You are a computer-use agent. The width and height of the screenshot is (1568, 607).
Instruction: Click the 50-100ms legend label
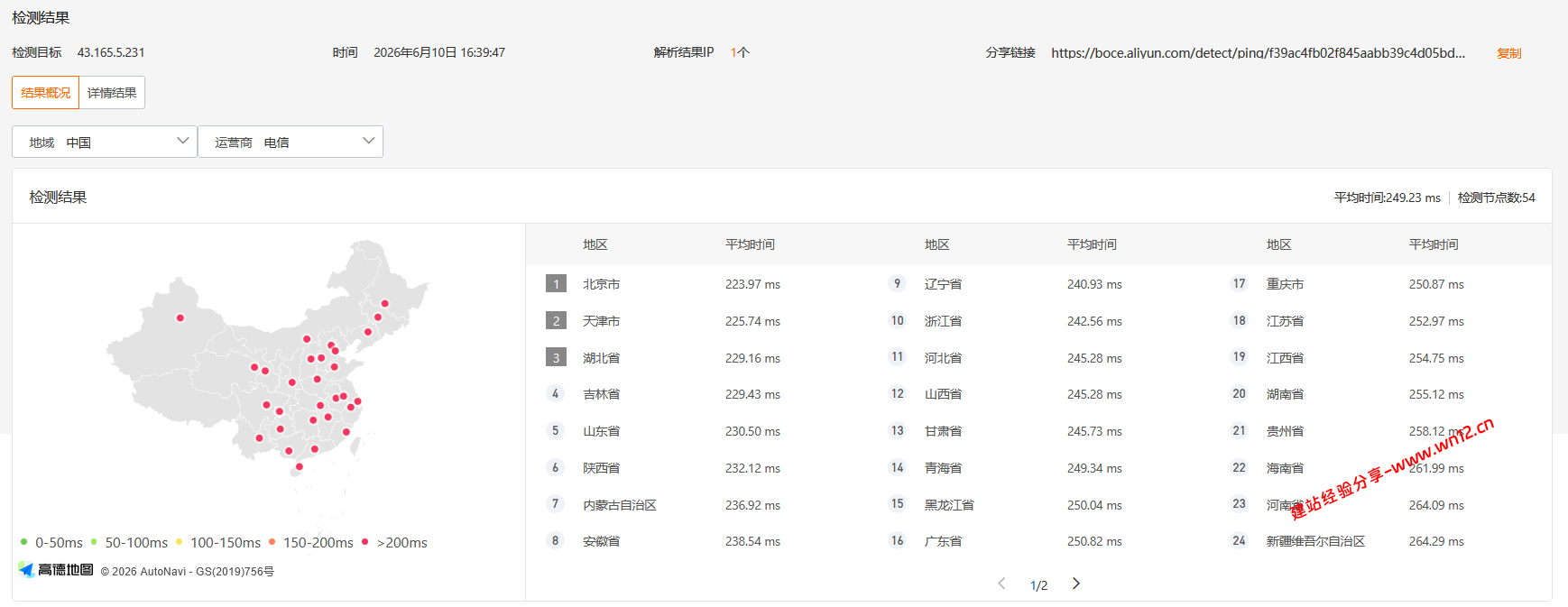(x=136, y=543)
